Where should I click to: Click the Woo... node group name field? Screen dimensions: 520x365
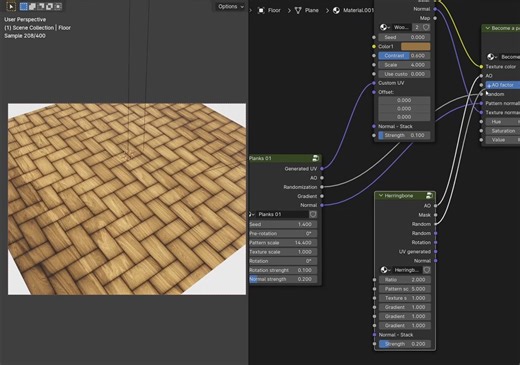click(401, 27)
